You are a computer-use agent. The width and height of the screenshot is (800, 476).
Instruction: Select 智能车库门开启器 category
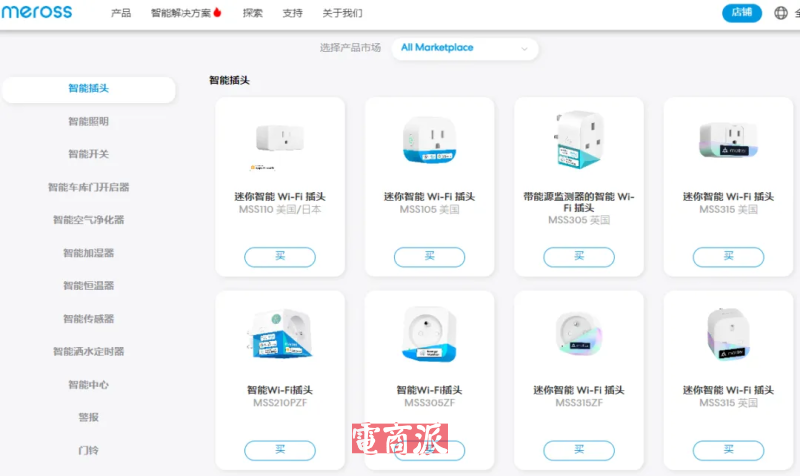click(88, 187)
